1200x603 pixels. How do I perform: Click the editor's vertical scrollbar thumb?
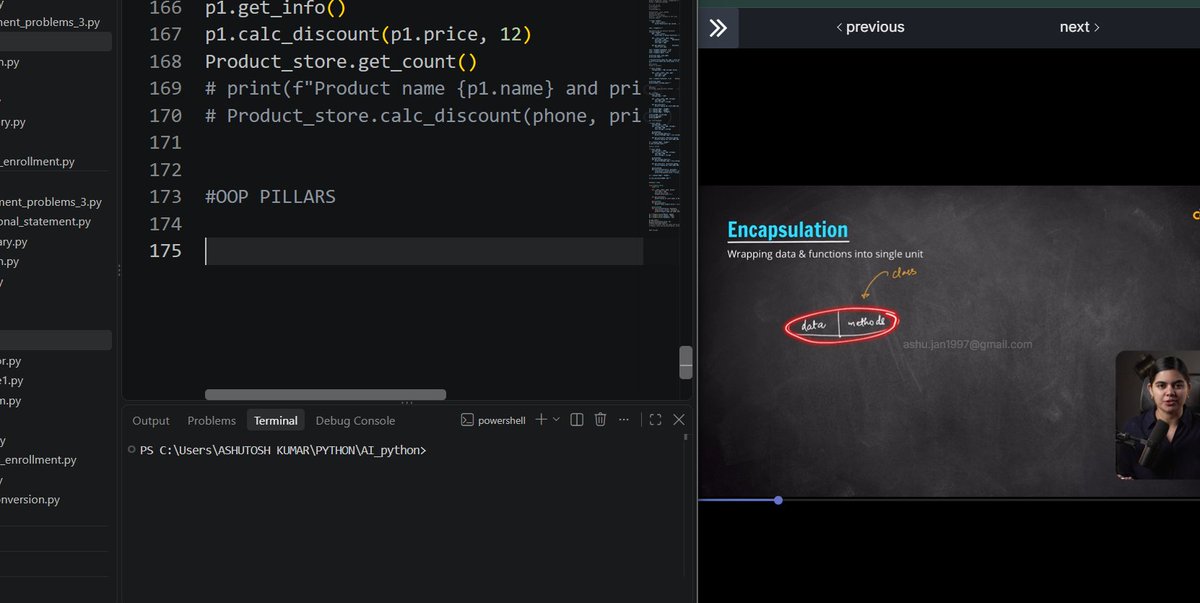coord(686,362)
